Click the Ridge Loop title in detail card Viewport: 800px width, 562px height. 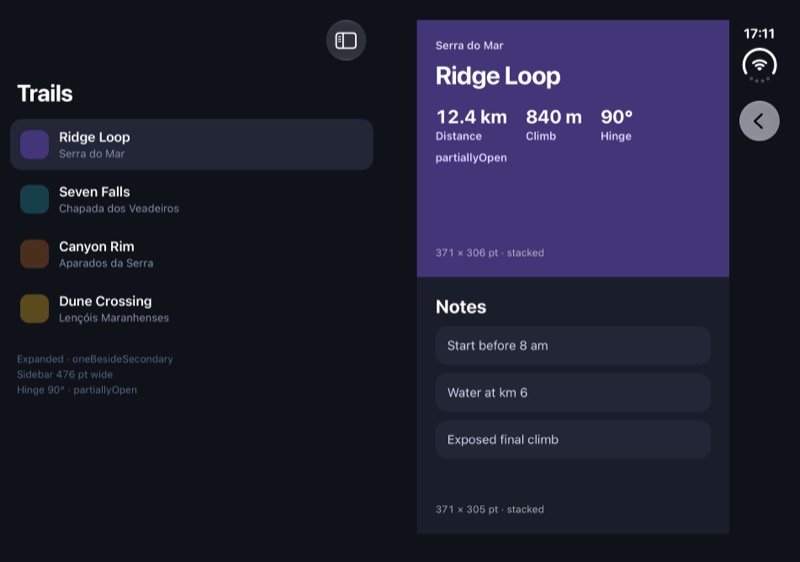coord(498,76)
